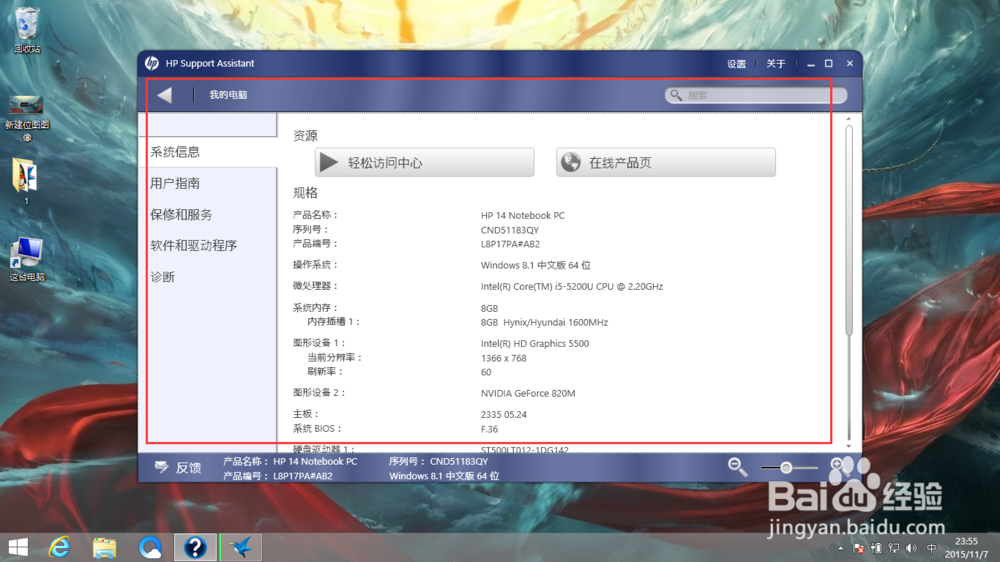Click the NVIDIA GeForce 820M value
This screenshot has width=1000, height=562.
coord(528,394)
